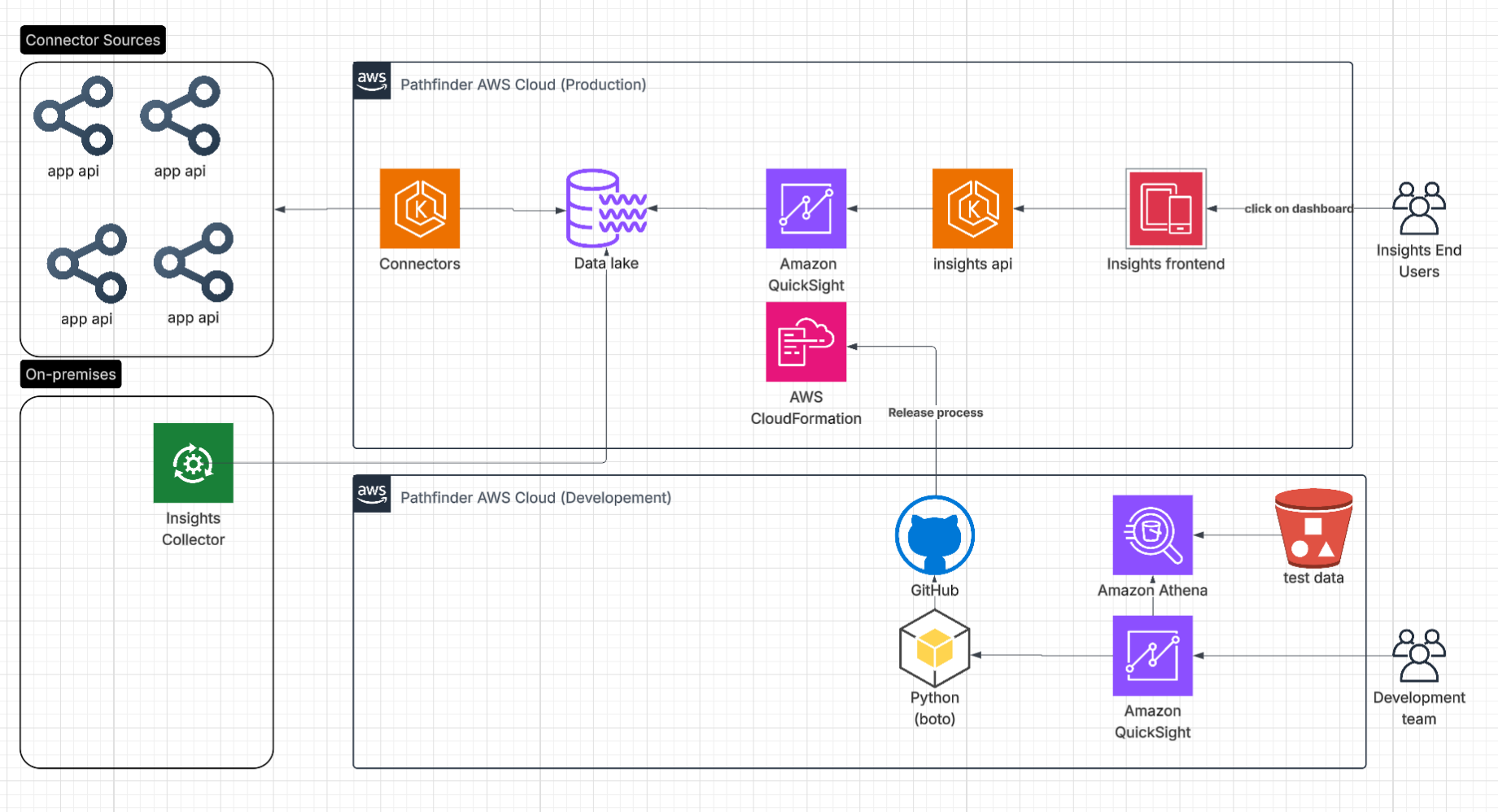Image resolution: width=1498 pixels, height=812 pixels.
Task: Click the 'Connectors' text label
Action: (420, 264)
